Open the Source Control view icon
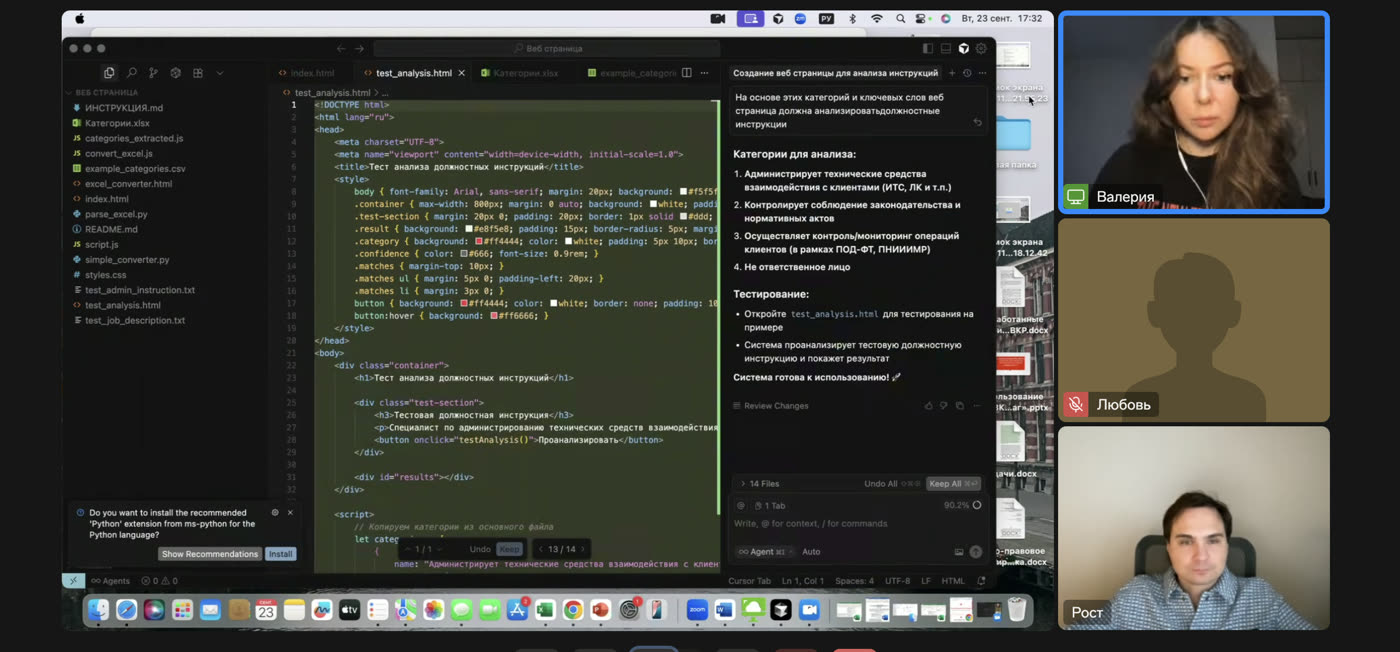Viewport: 1400px width, 652px height. click(153, 73)
